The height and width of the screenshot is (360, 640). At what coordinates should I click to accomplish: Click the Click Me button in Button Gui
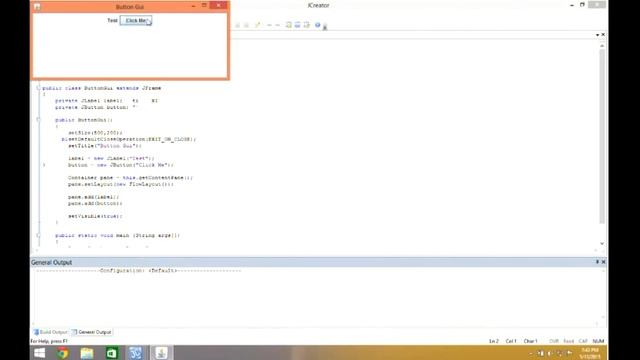coord(136,20)
